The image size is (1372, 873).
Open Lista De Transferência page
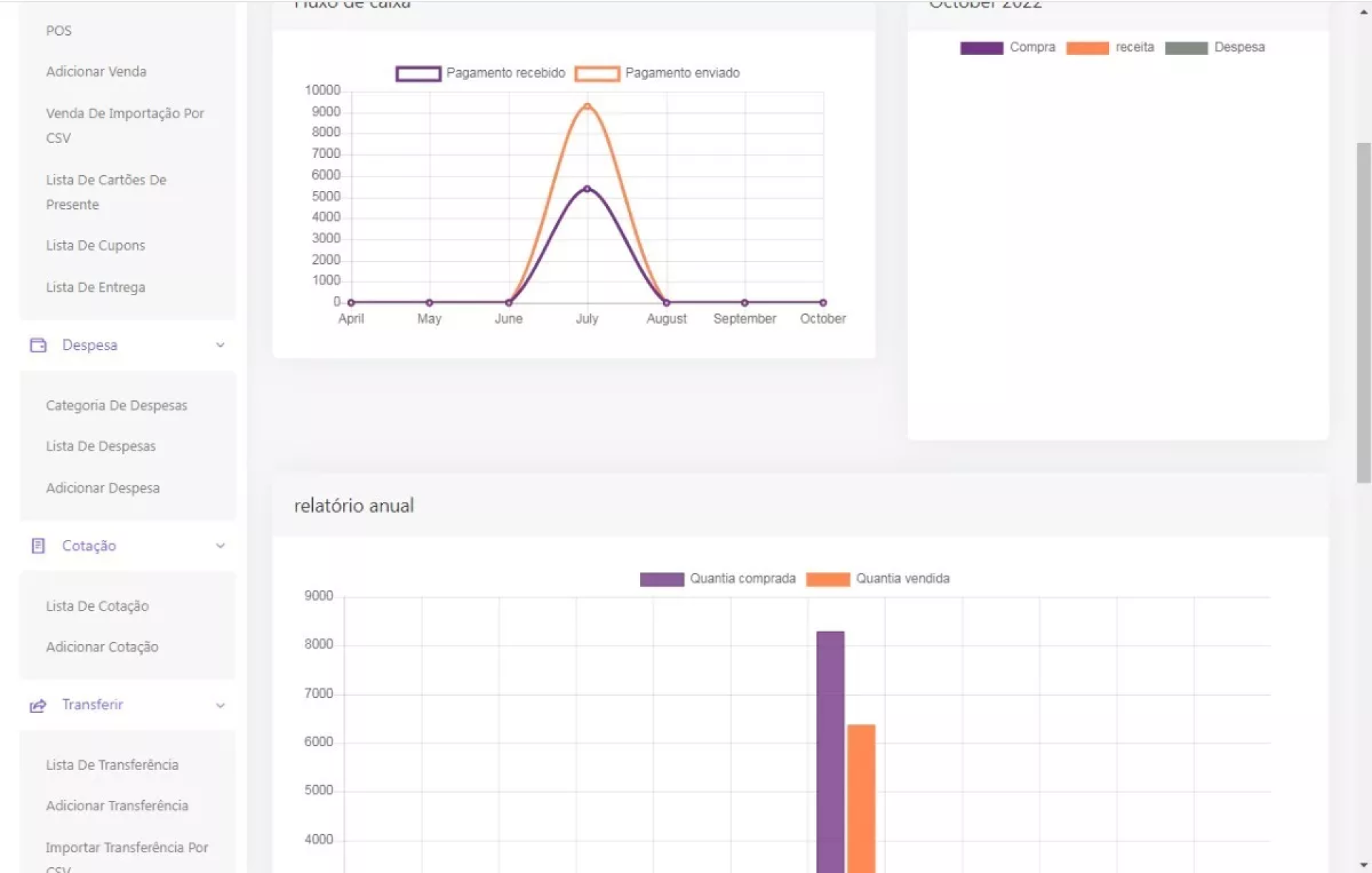point(112,765)
